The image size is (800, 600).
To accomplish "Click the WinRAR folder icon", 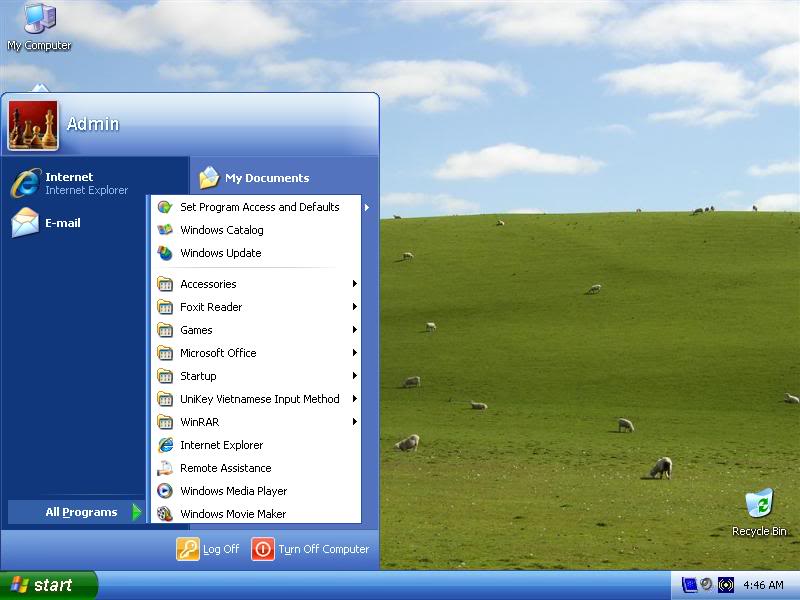I will (x=165, y=421).
